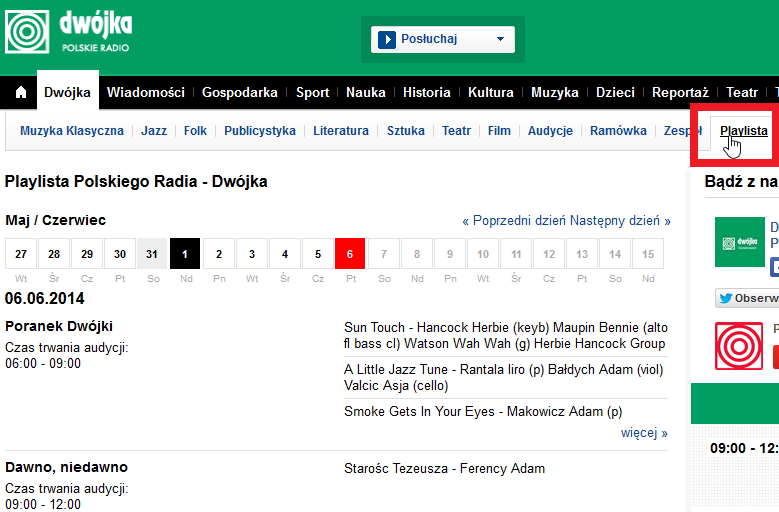Image resolution: width=779 pixels, height=512 pixels.
Task: Click the Dawno, niedawno programme title
Action: (66, 467)
